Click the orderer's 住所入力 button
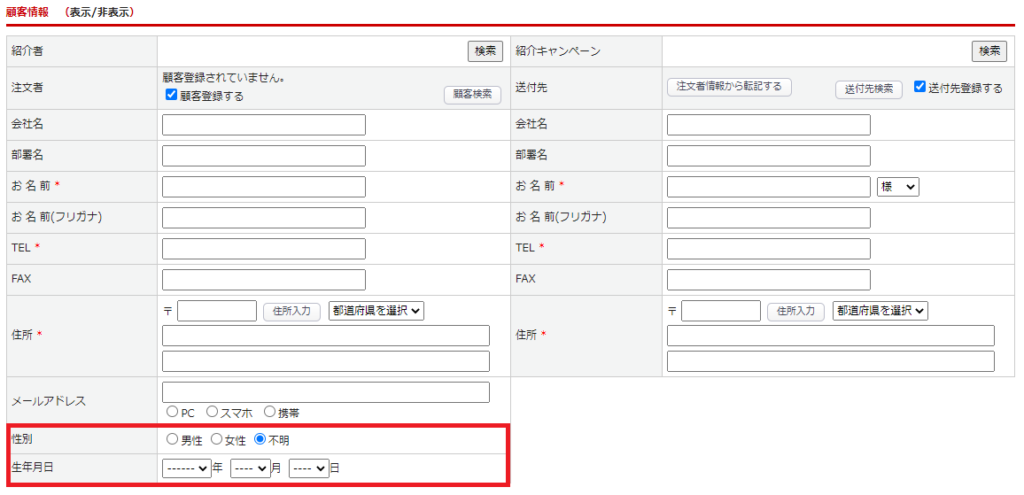This screenshot has width=1024, height=495. (x=292, y=311)
